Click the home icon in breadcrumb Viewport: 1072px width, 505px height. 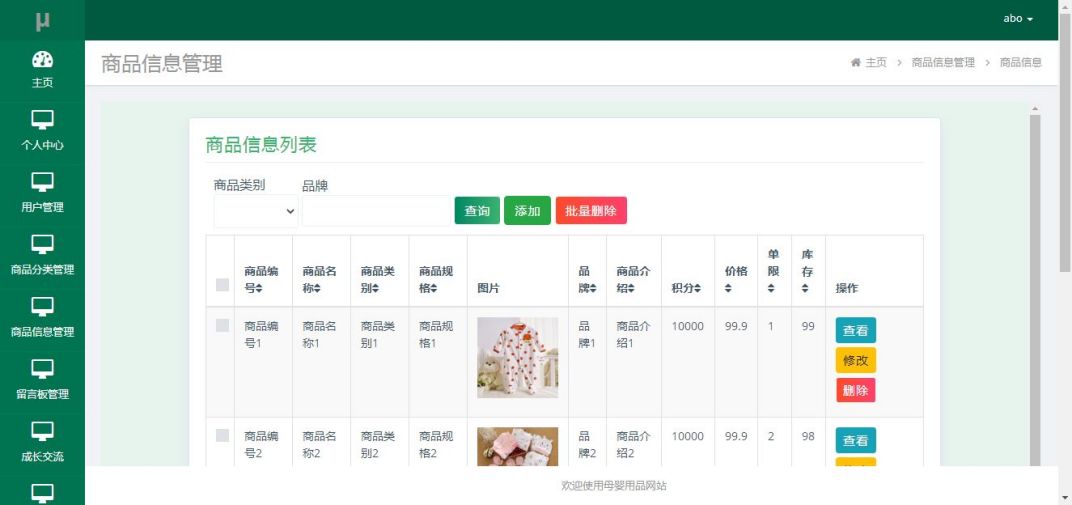855,62
